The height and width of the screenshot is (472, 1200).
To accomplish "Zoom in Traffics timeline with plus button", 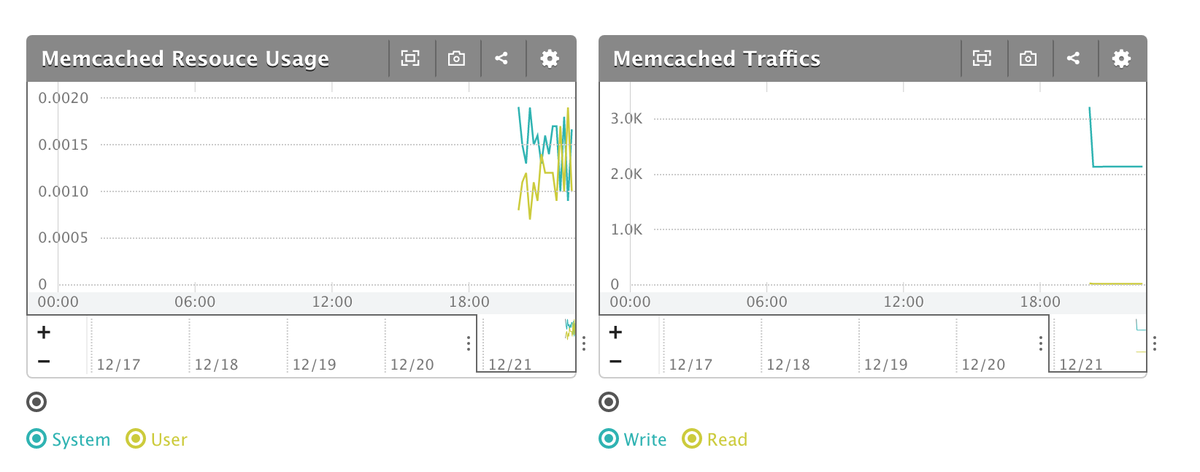I will pyautogui.click(x=615, y=333).
